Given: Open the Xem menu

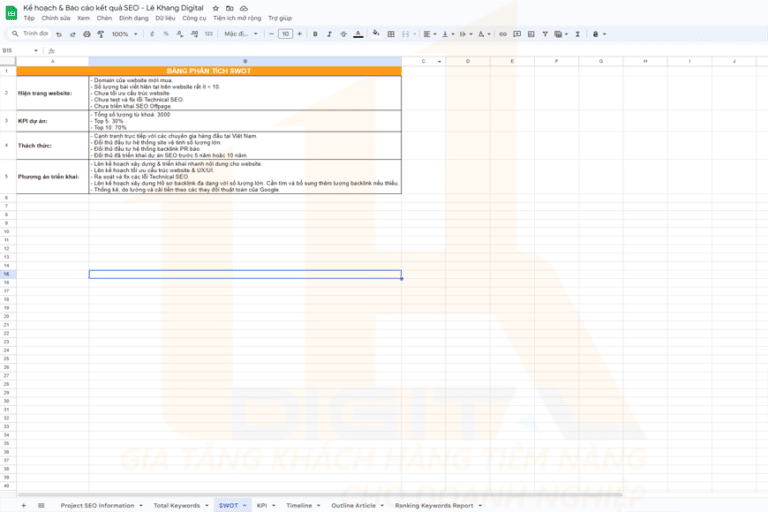Looking at the screenshot, I should [x=83, y=18].
